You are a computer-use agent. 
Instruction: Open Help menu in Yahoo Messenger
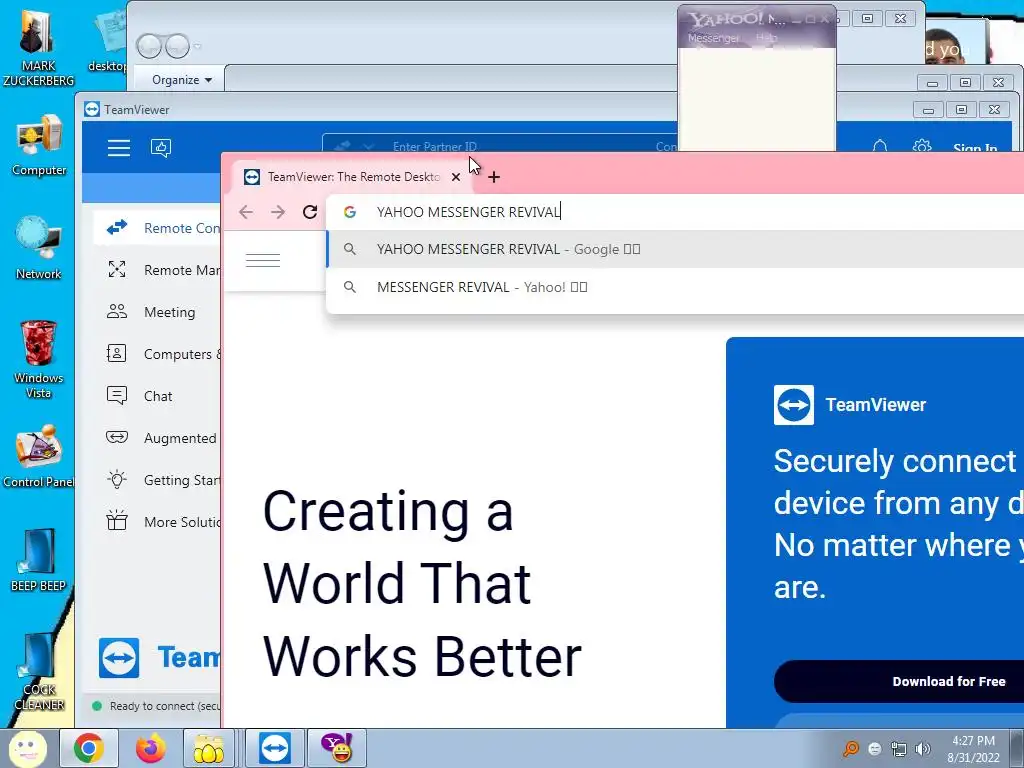[x=767, y=38]
